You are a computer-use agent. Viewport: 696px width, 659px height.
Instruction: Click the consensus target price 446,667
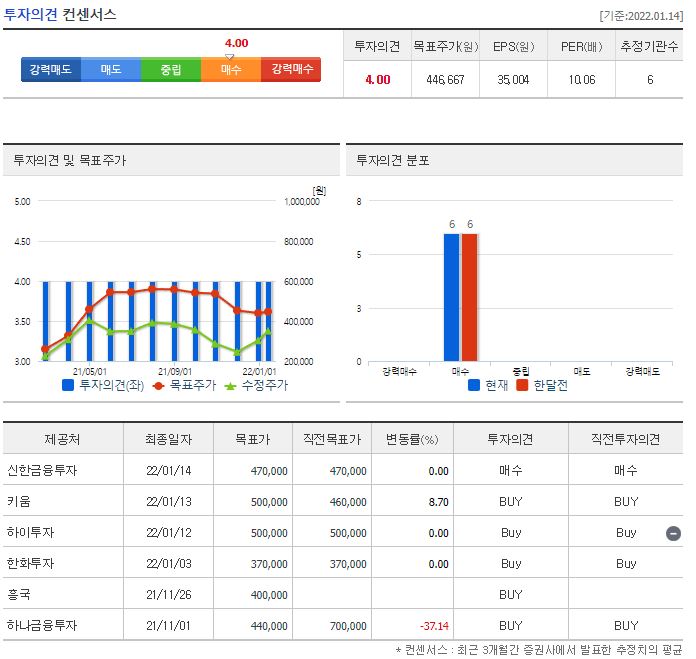click(445, 80)
